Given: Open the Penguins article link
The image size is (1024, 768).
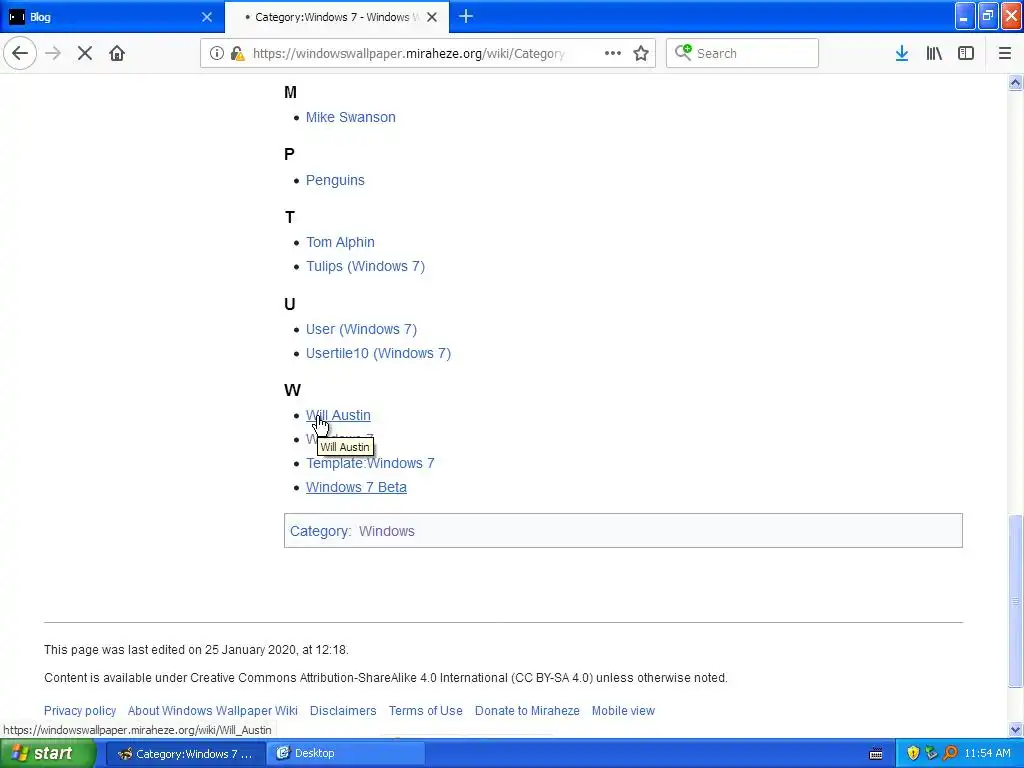Looking at the screenshot, I should (x=335, y=180).
